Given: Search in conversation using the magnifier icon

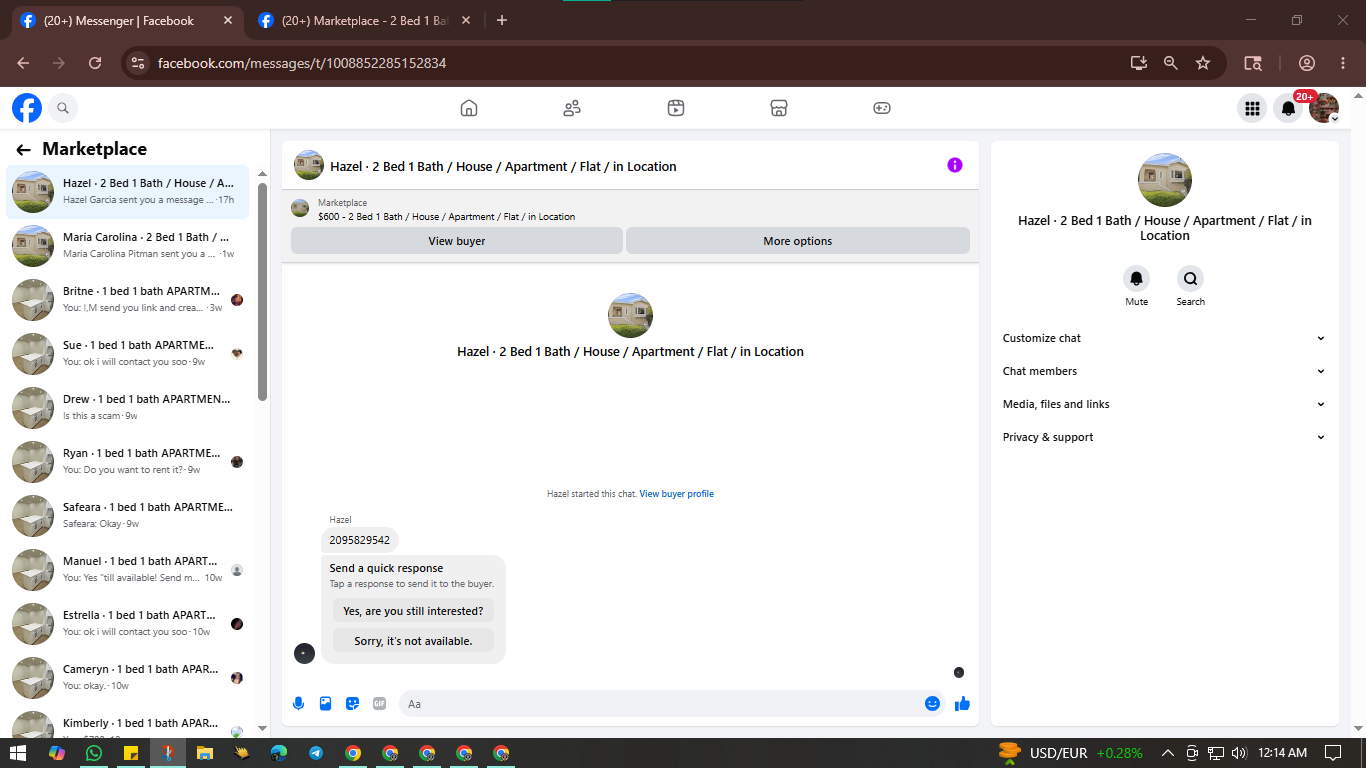Looking at the screenshot, I should click(1190, 279).
